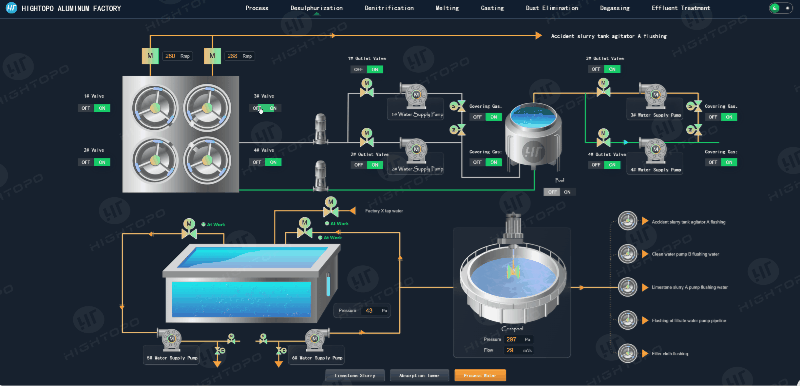Image resolution: width=800 pixels, height=386 pixels.
Task: Select the 3# Water Supply Pump icon
Action: coord(653,95)
